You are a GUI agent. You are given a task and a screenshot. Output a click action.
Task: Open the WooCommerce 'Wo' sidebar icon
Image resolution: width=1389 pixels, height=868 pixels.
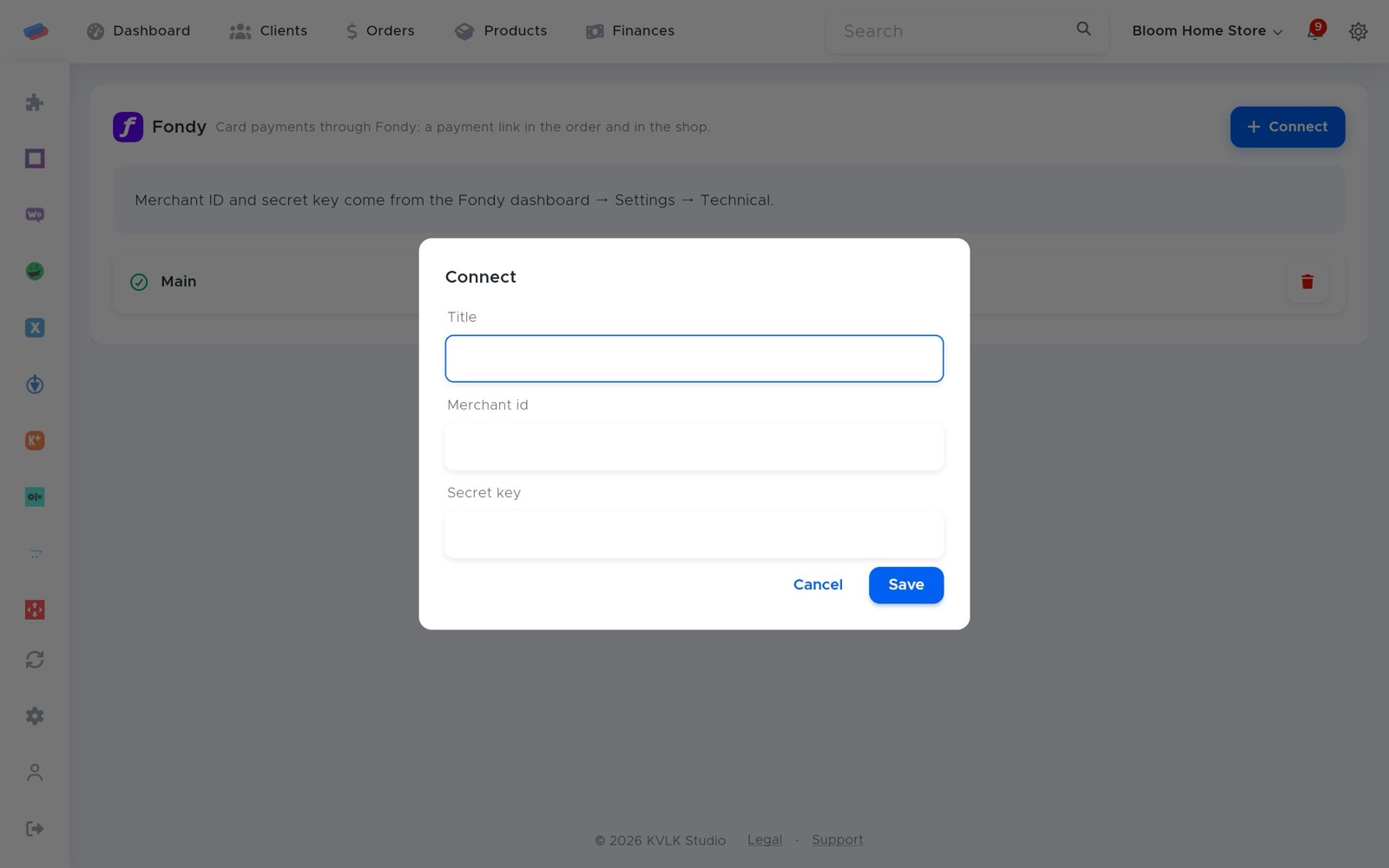pyautogui.click(x=35, y=214)
